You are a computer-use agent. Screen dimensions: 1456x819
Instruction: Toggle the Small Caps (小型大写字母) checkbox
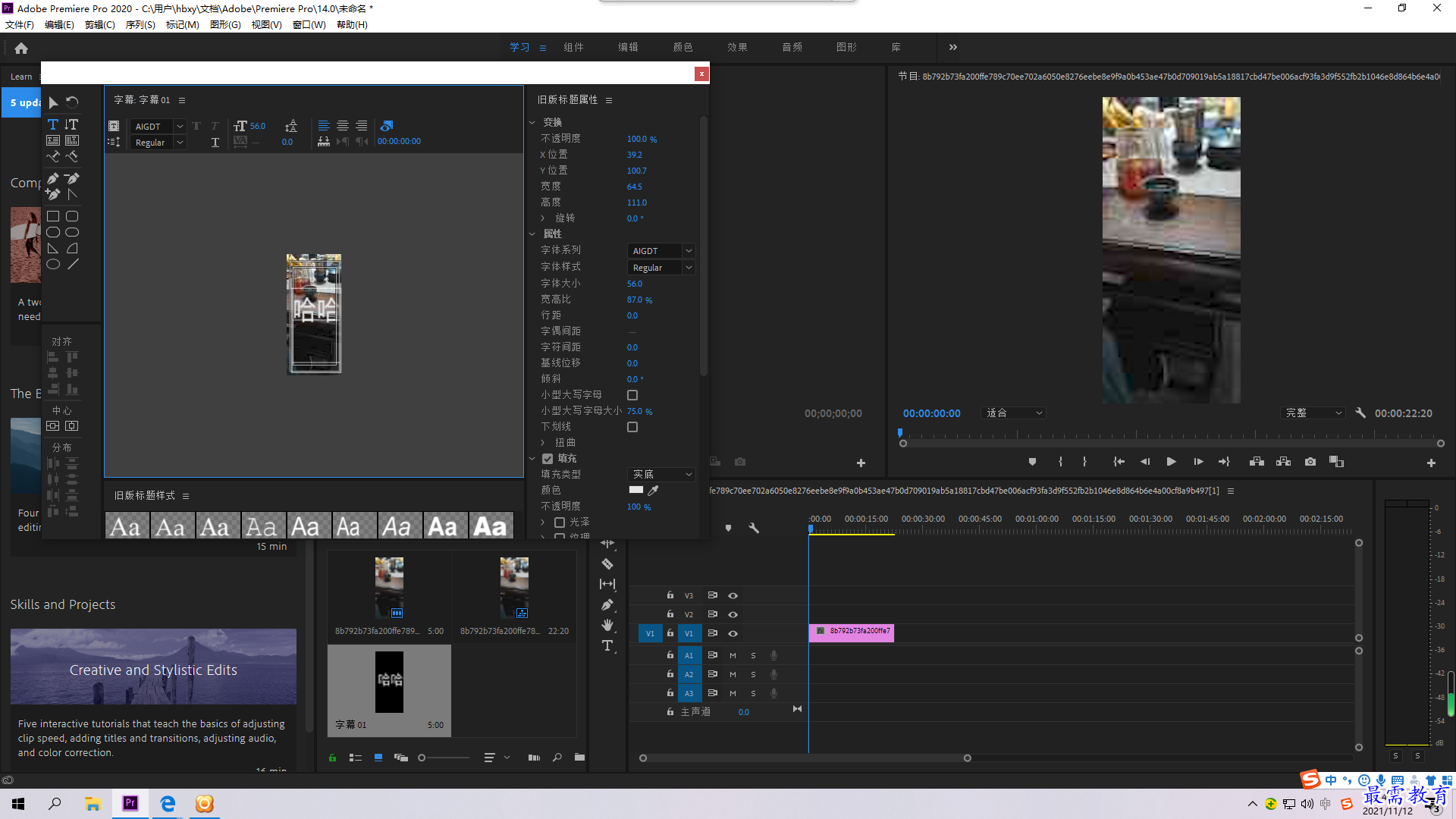[x=632, y=395]
